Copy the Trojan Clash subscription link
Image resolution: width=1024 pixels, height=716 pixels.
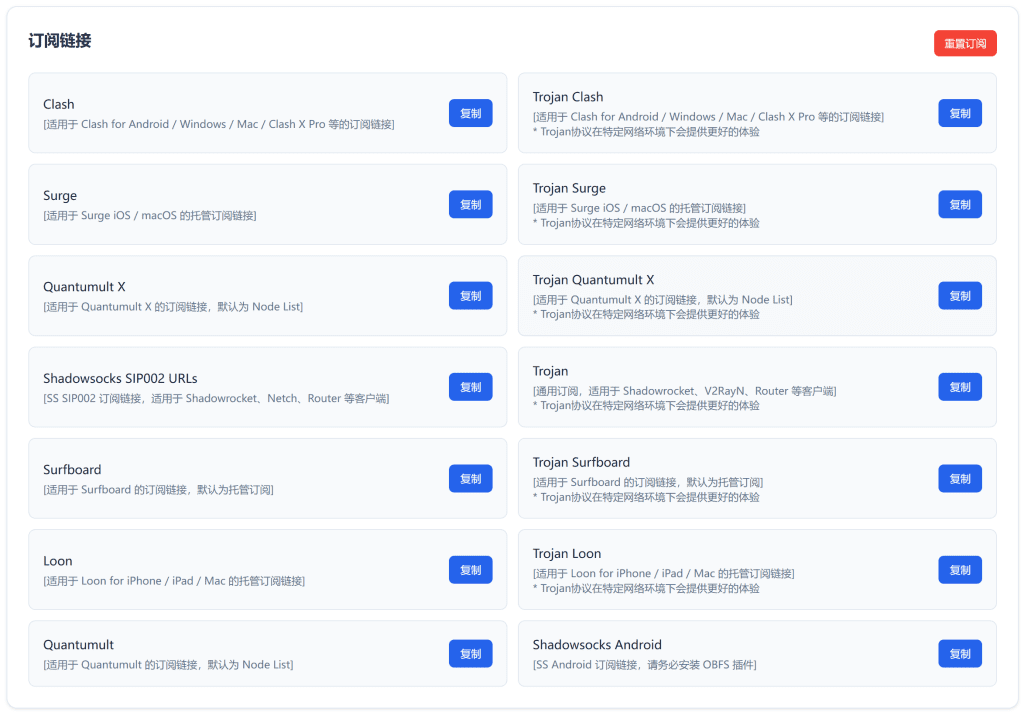(959, 113)
